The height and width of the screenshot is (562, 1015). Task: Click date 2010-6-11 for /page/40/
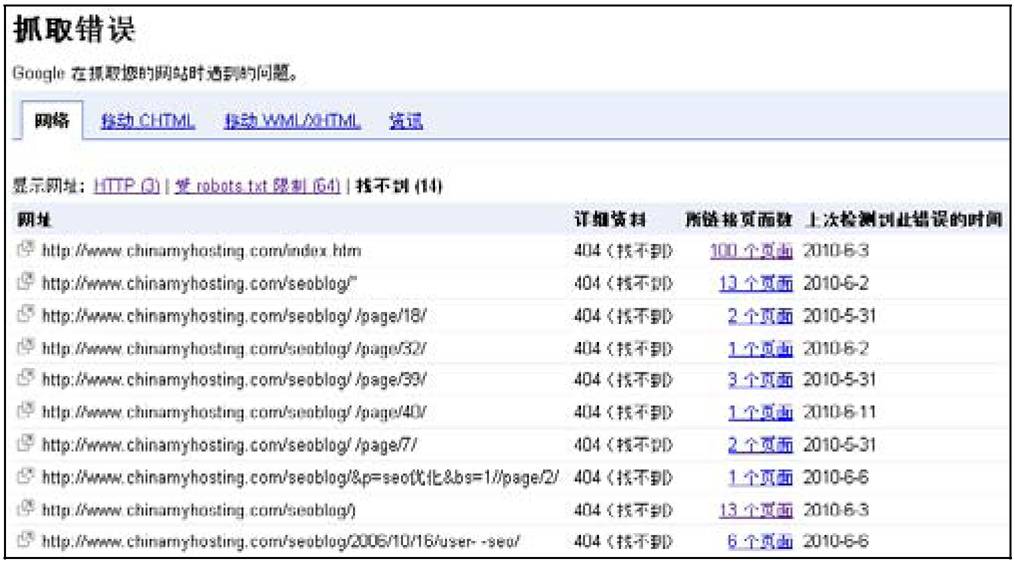coord(840,412)
